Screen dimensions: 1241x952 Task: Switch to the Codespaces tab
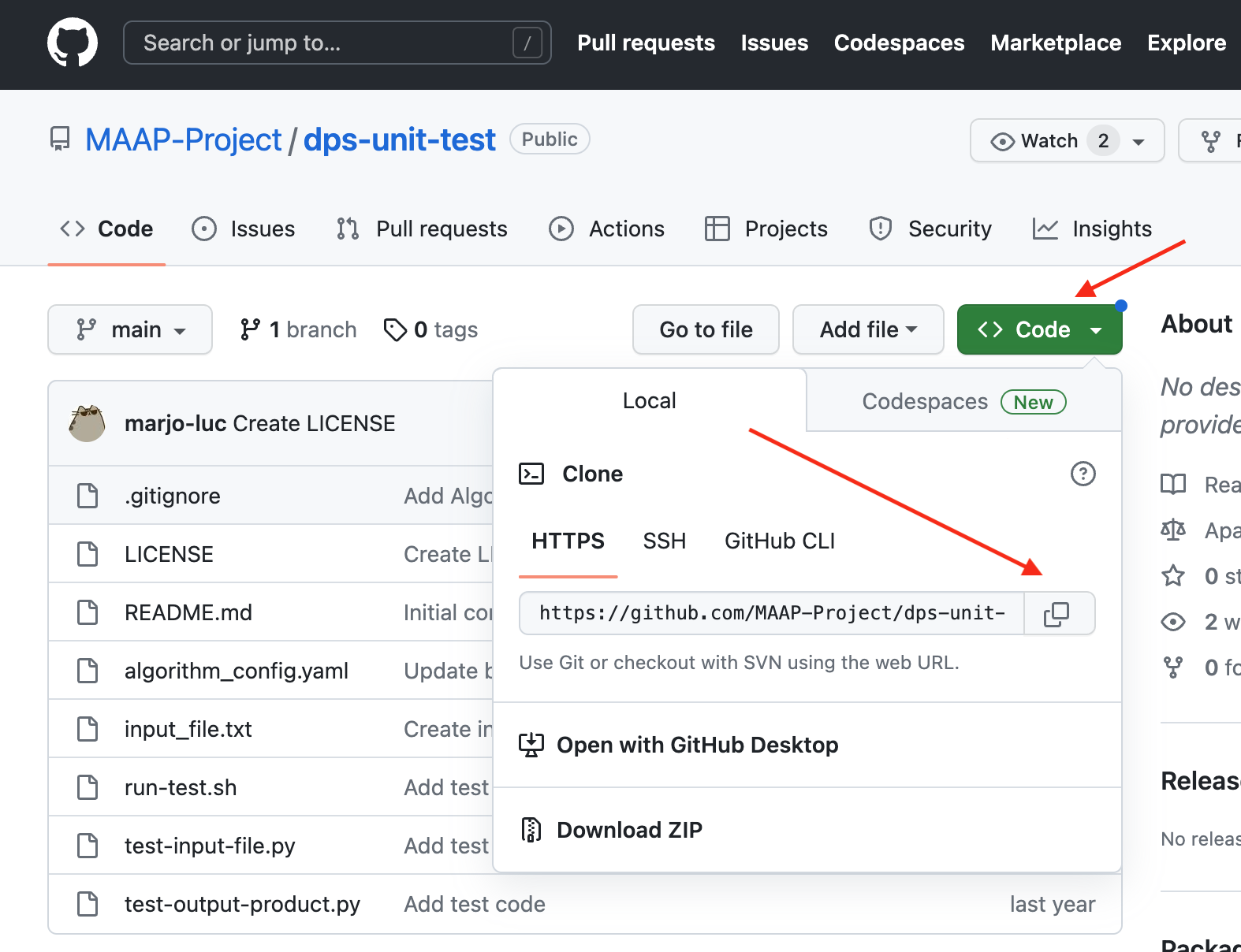tap(963, 401)
